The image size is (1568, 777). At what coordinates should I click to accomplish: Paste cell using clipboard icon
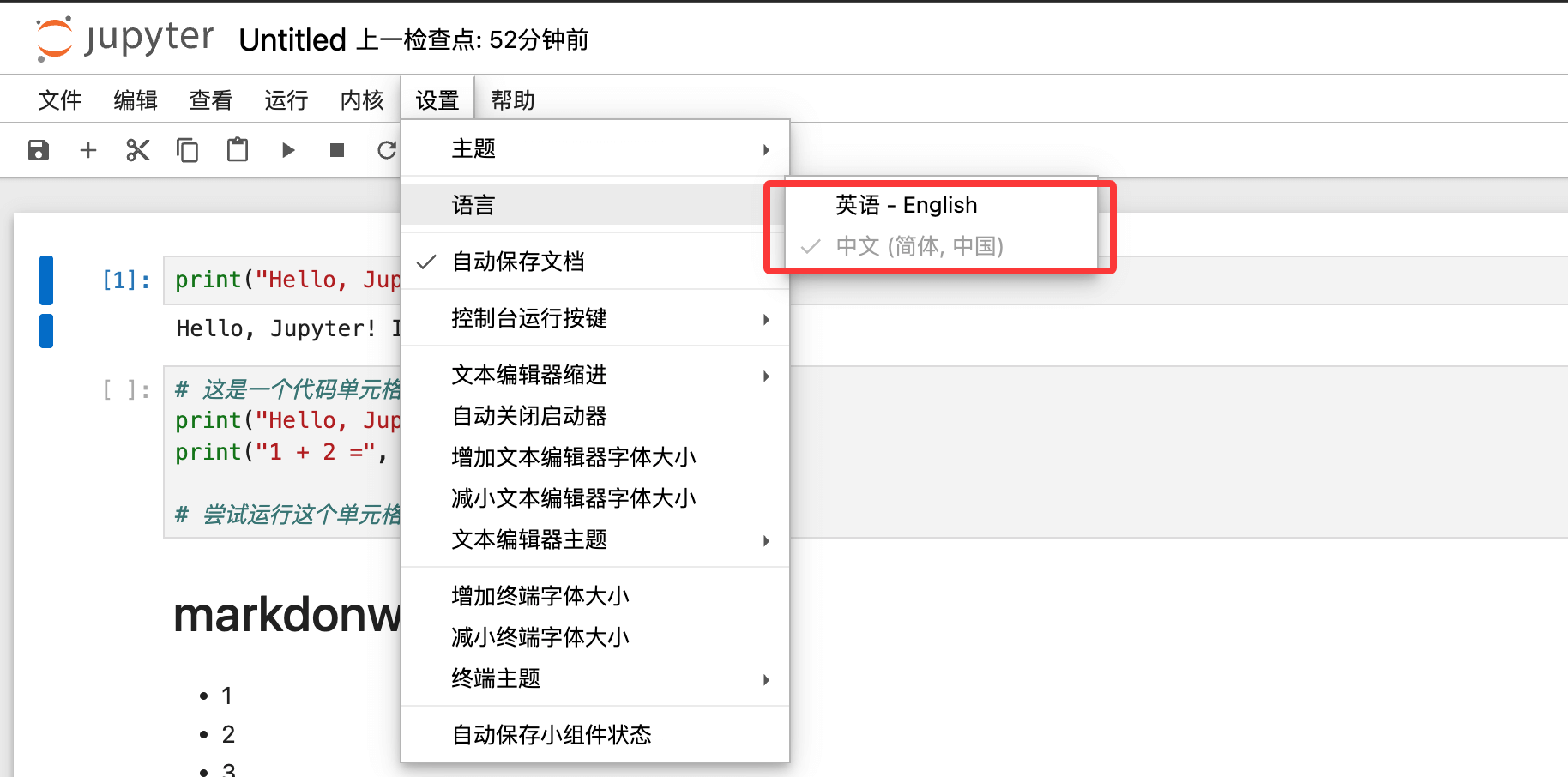tap(238, 151)
